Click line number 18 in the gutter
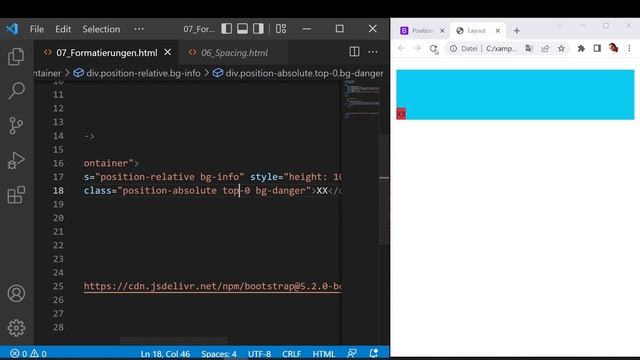 (x=58, y=191)
